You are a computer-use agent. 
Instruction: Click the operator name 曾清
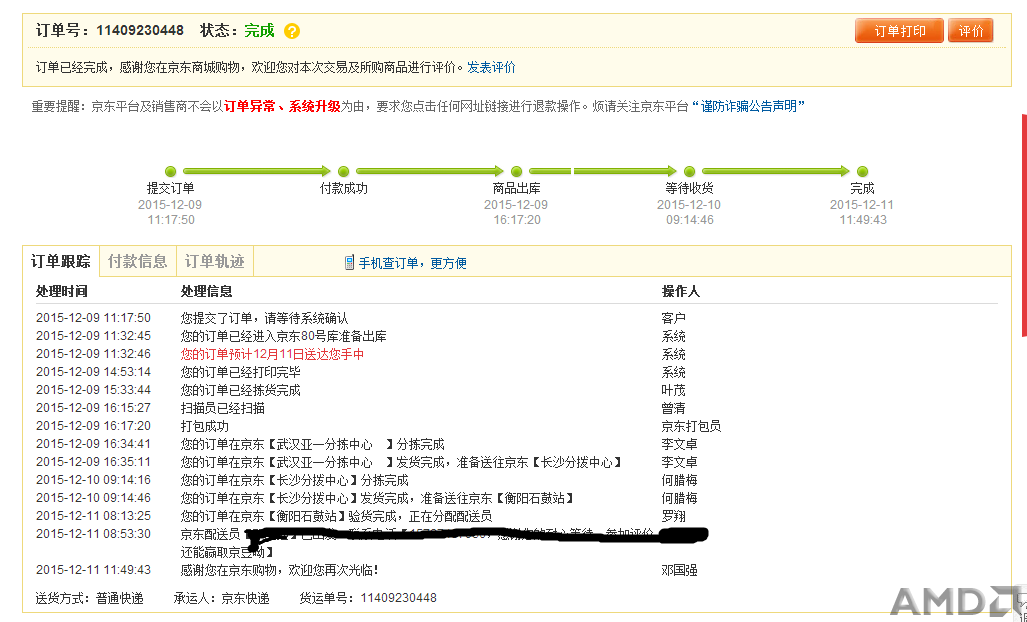coord(673,408)
